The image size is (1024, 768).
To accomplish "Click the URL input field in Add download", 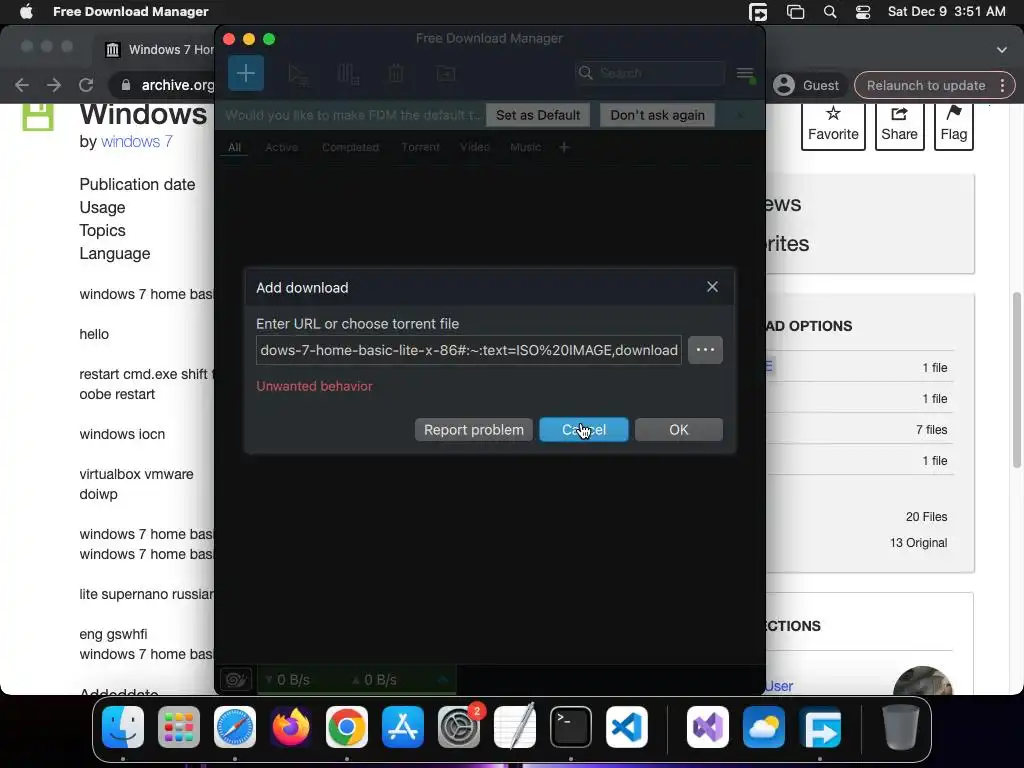I will click(469, 350).
